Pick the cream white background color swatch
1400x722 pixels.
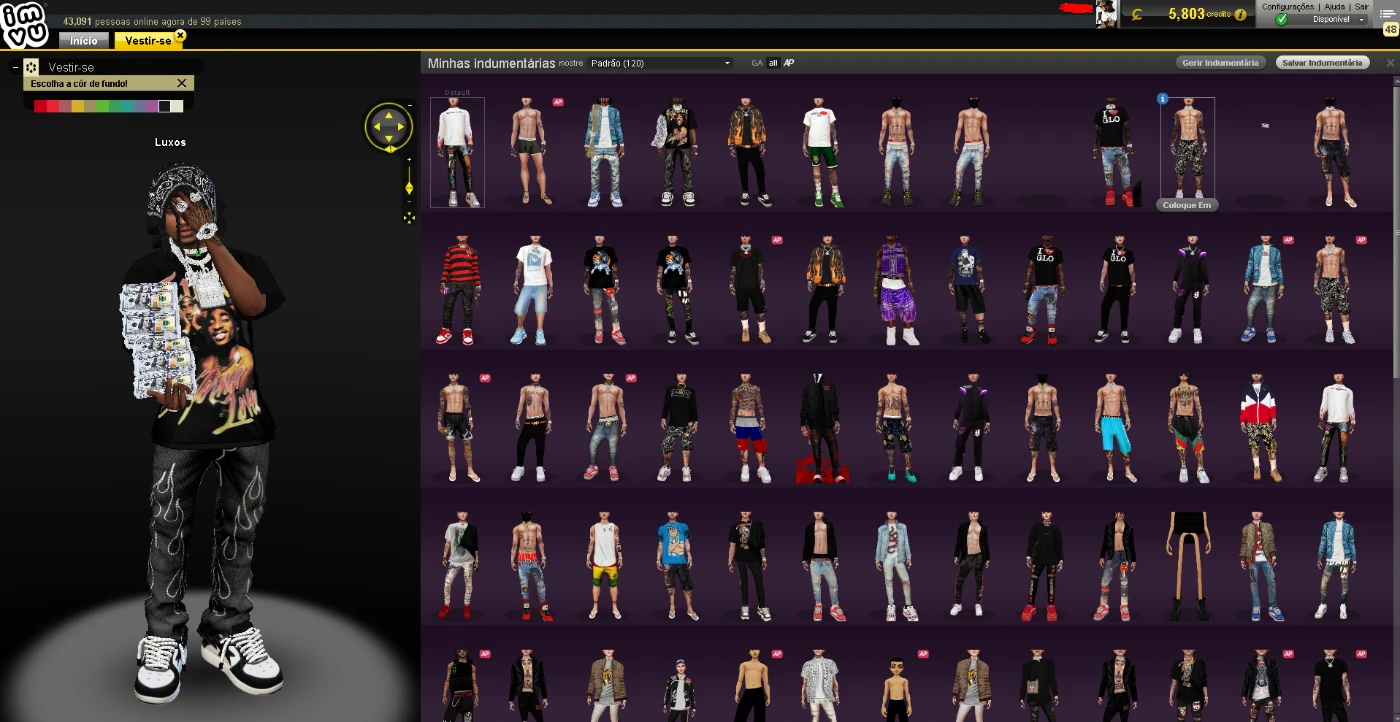click(177, 106)
